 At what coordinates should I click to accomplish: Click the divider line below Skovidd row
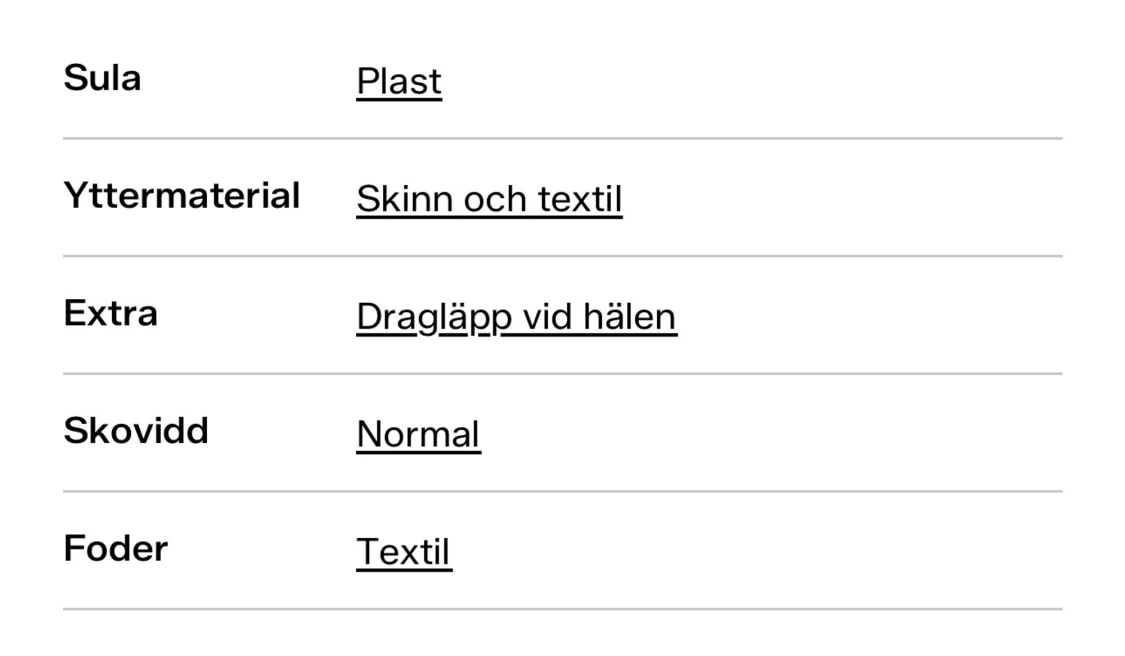(x=562, y=491)
